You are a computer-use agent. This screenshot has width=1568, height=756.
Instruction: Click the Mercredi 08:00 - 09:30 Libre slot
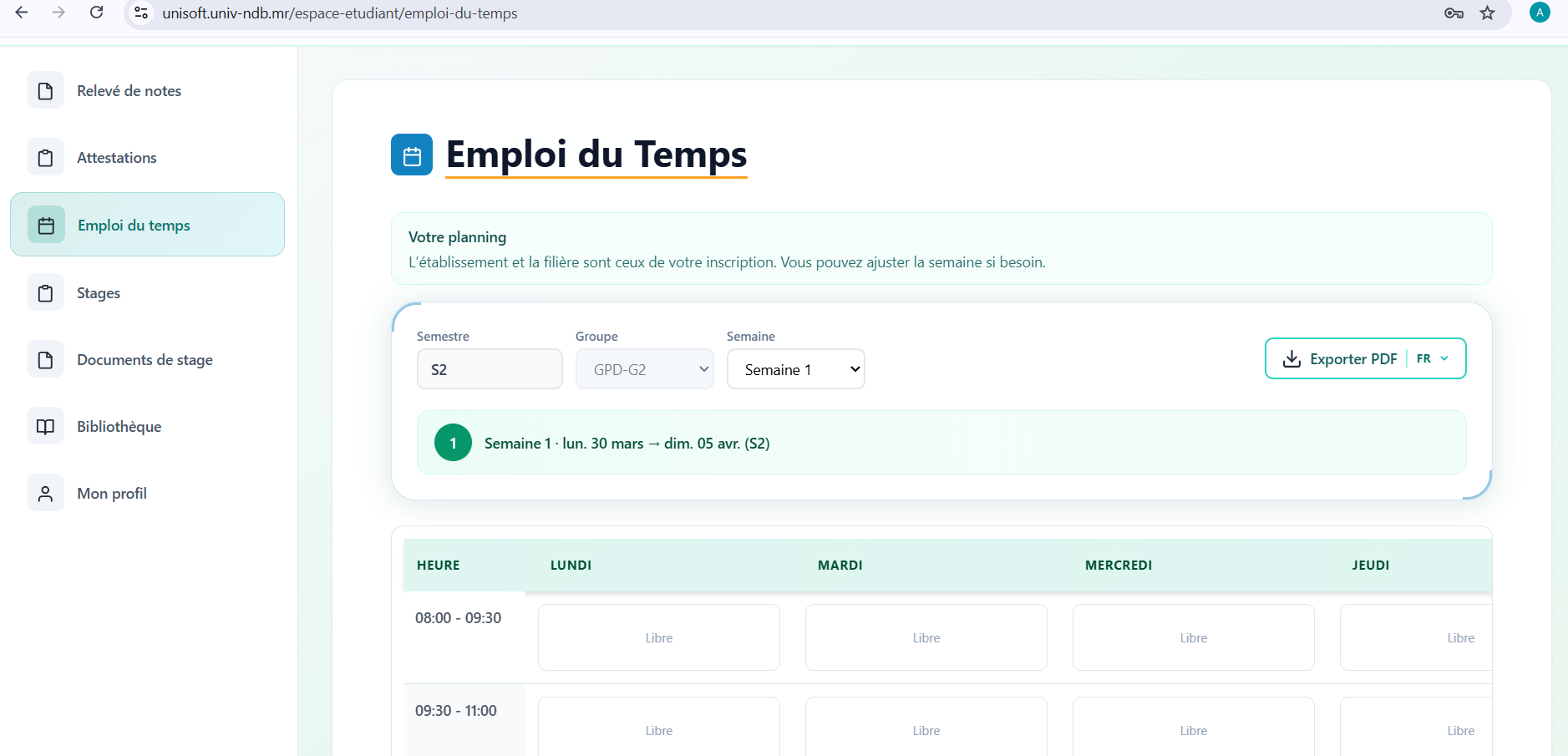(1194, 637)
